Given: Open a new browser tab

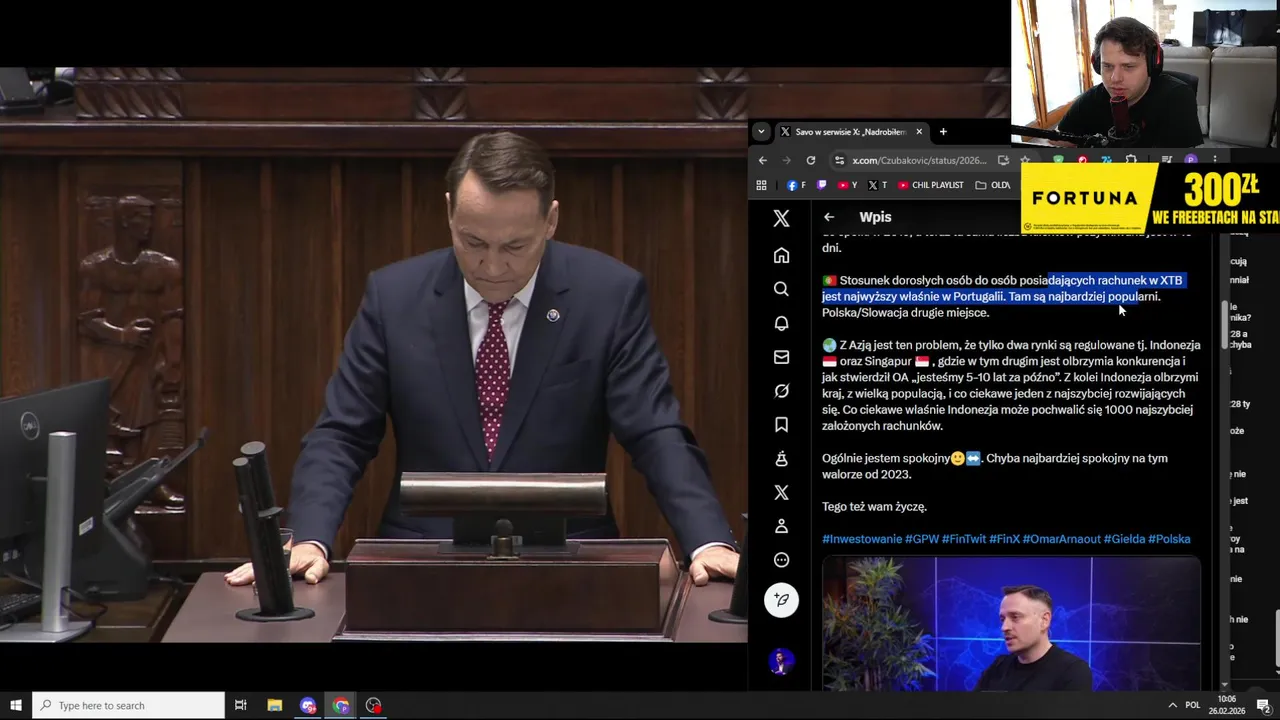Looking at the screenshot, I should pyautogui.click(x=943, y=131).
